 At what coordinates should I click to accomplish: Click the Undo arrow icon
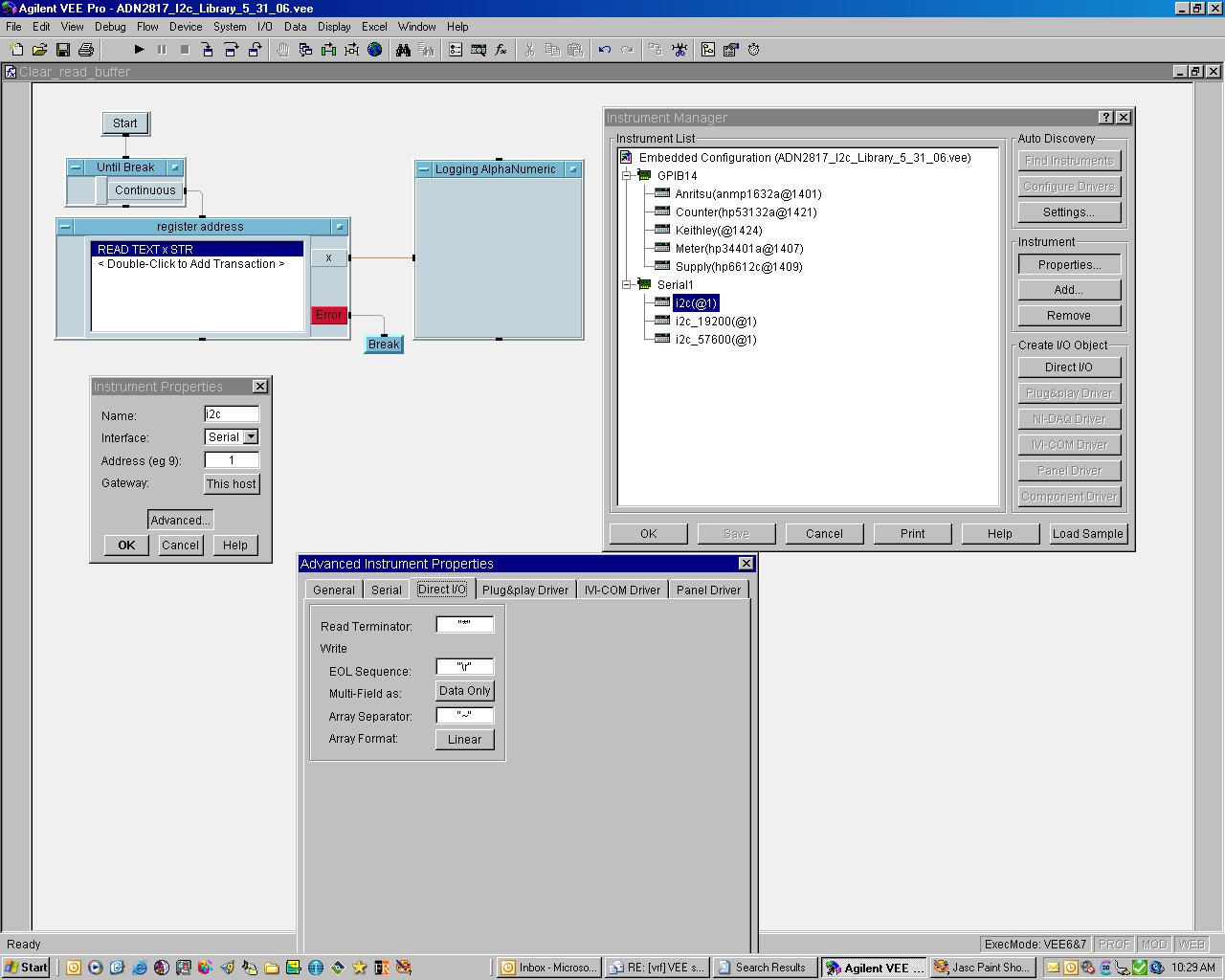(x=605, y=50)
